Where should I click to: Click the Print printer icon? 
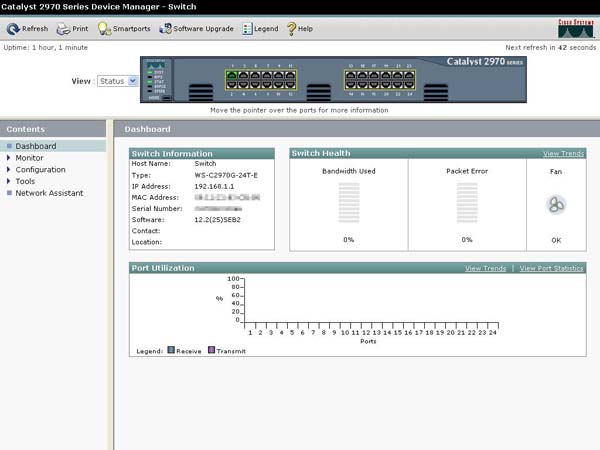click(x=63, y=29)
